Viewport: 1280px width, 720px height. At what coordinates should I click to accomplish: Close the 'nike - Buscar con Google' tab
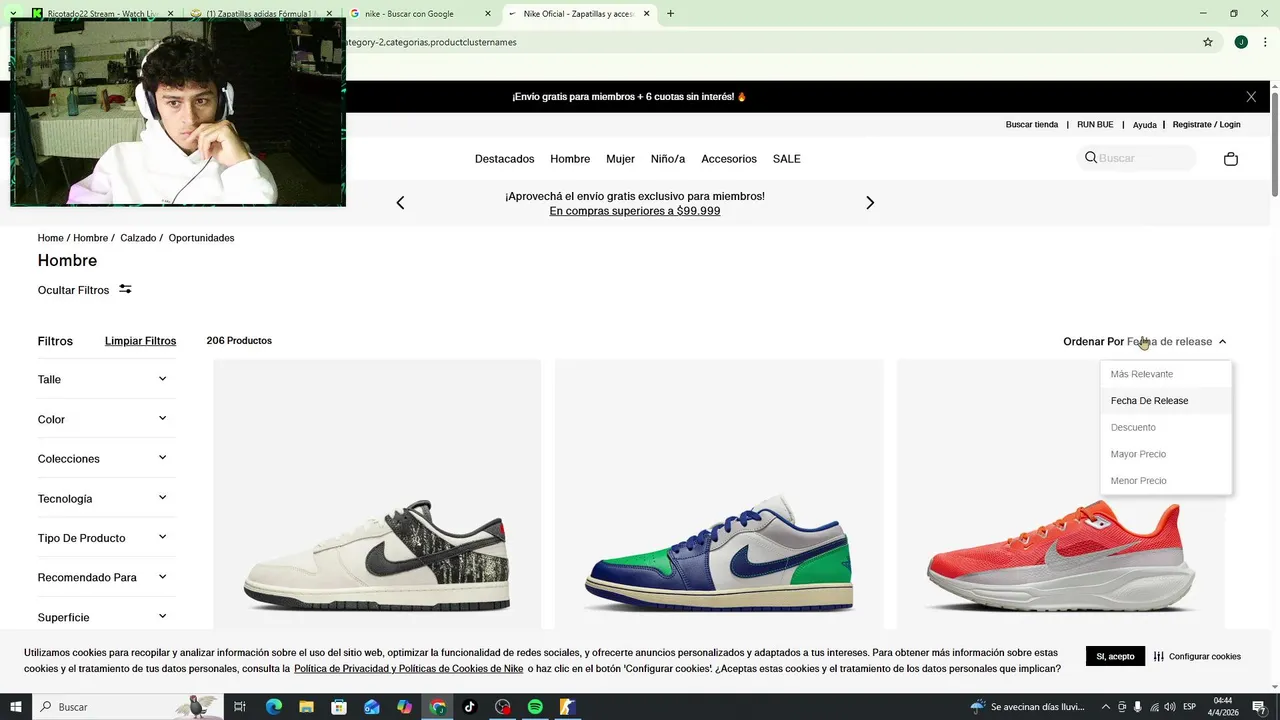pos(488,14)
